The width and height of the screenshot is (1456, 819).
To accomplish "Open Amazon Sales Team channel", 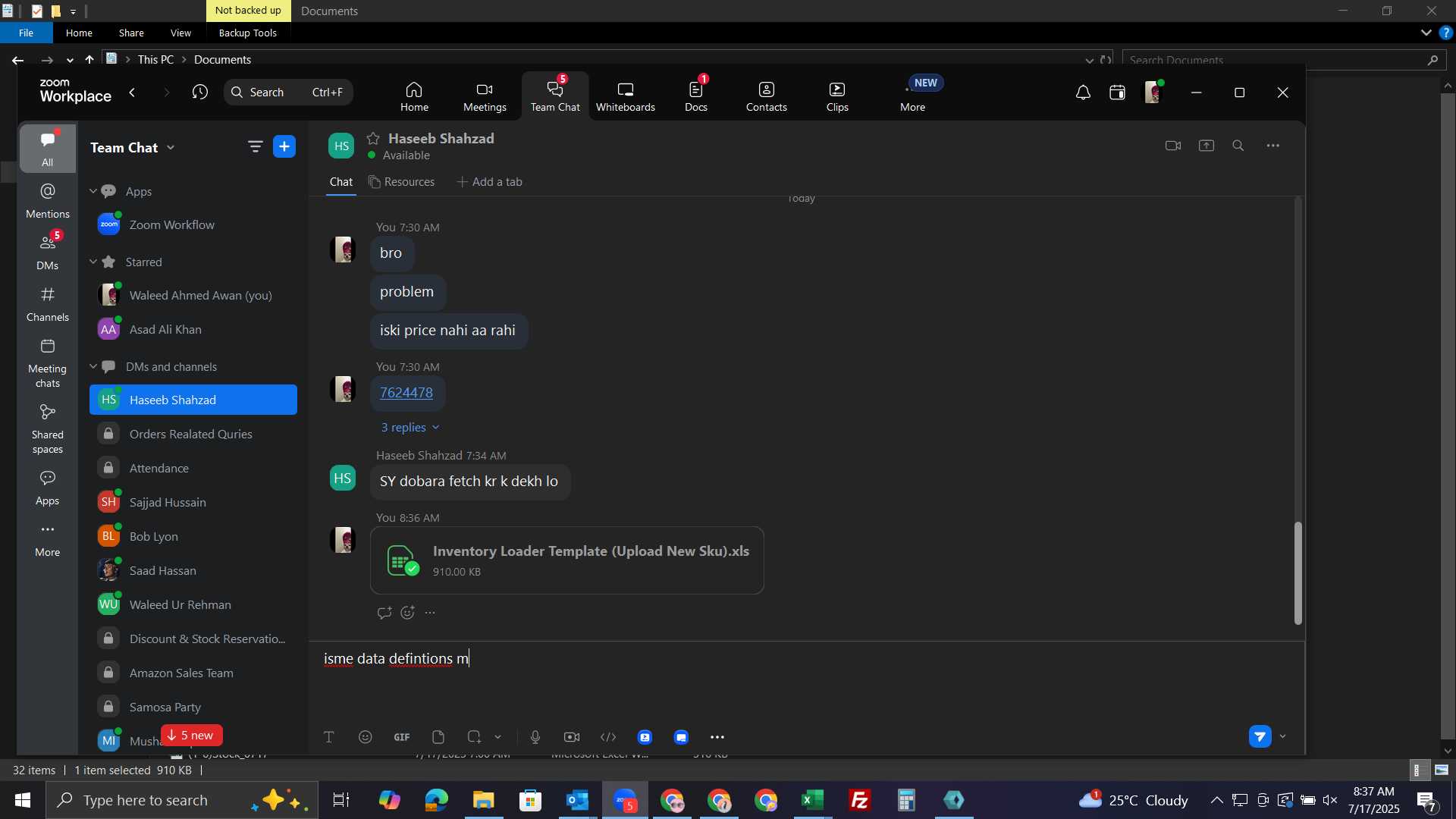I will [x=193, y=673].
